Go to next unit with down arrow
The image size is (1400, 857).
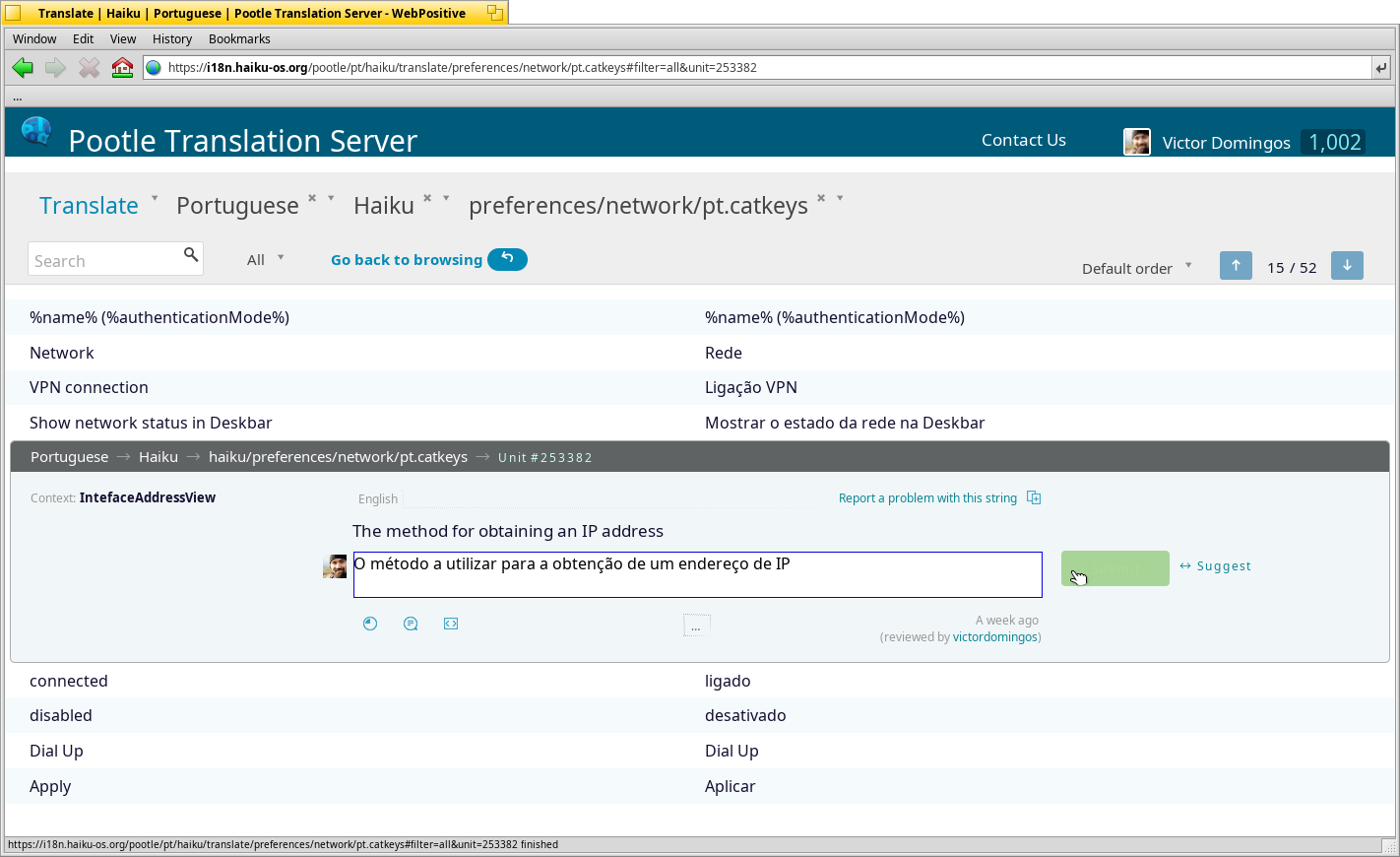pos(1347,266)
